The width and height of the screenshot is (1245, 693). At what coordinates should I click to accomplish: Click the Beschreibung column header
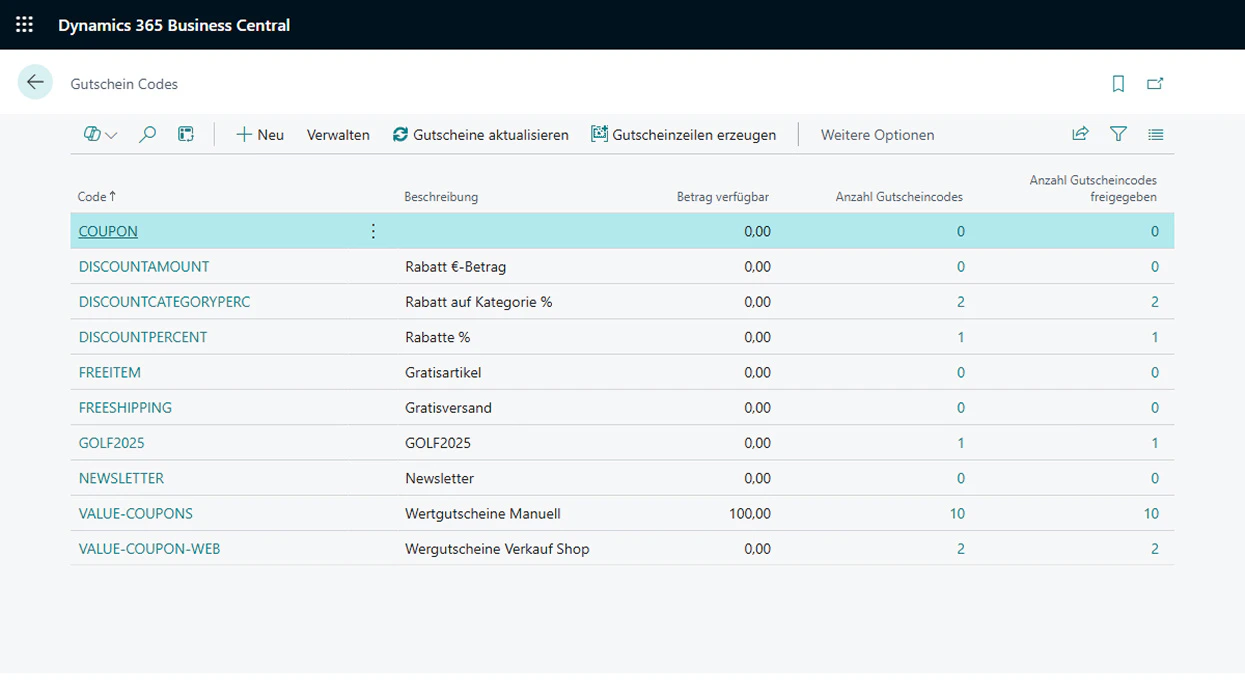tap(441, 197)
